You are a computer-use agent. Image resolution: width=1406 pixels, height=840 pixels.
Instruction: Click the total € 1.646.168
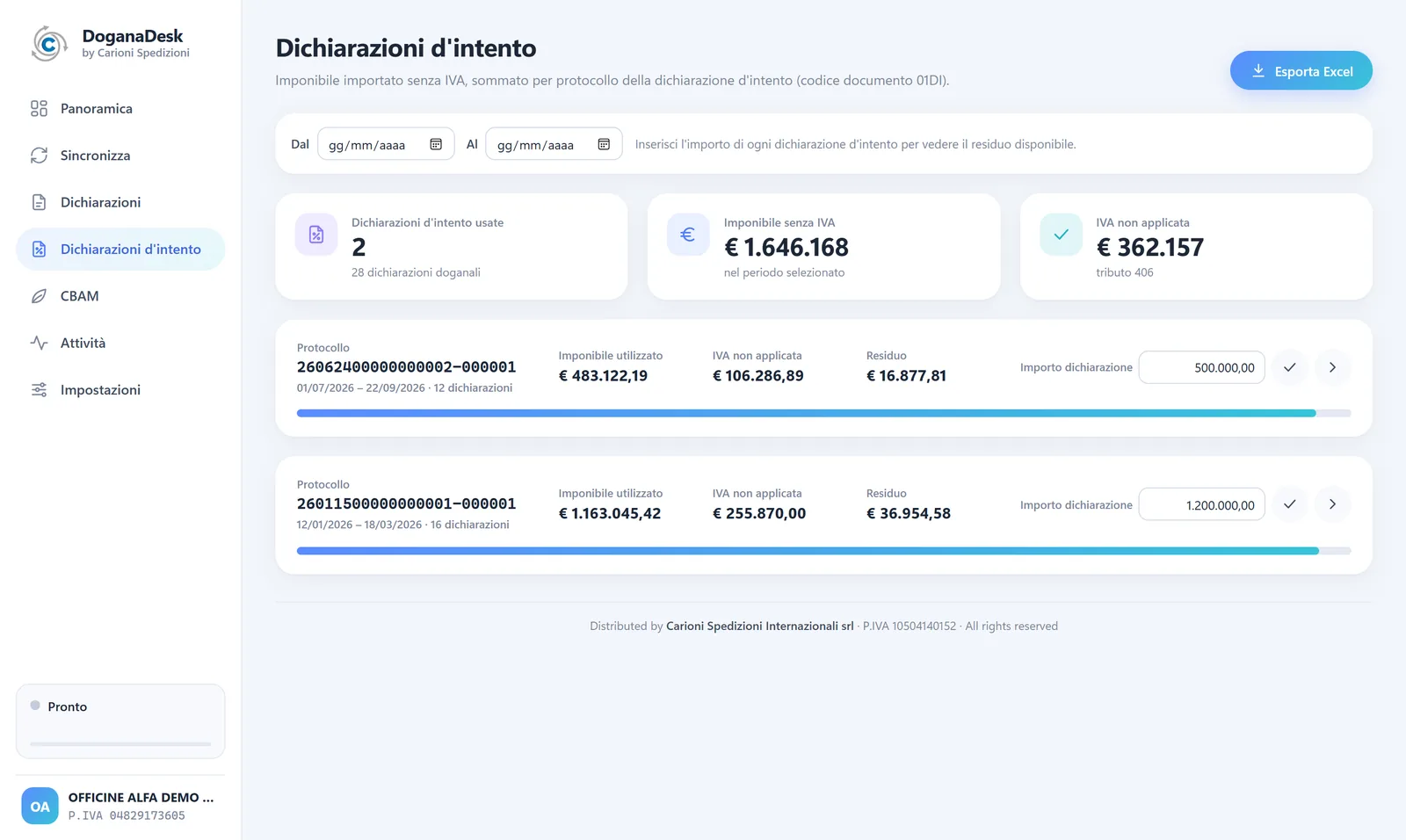point(786,248)
